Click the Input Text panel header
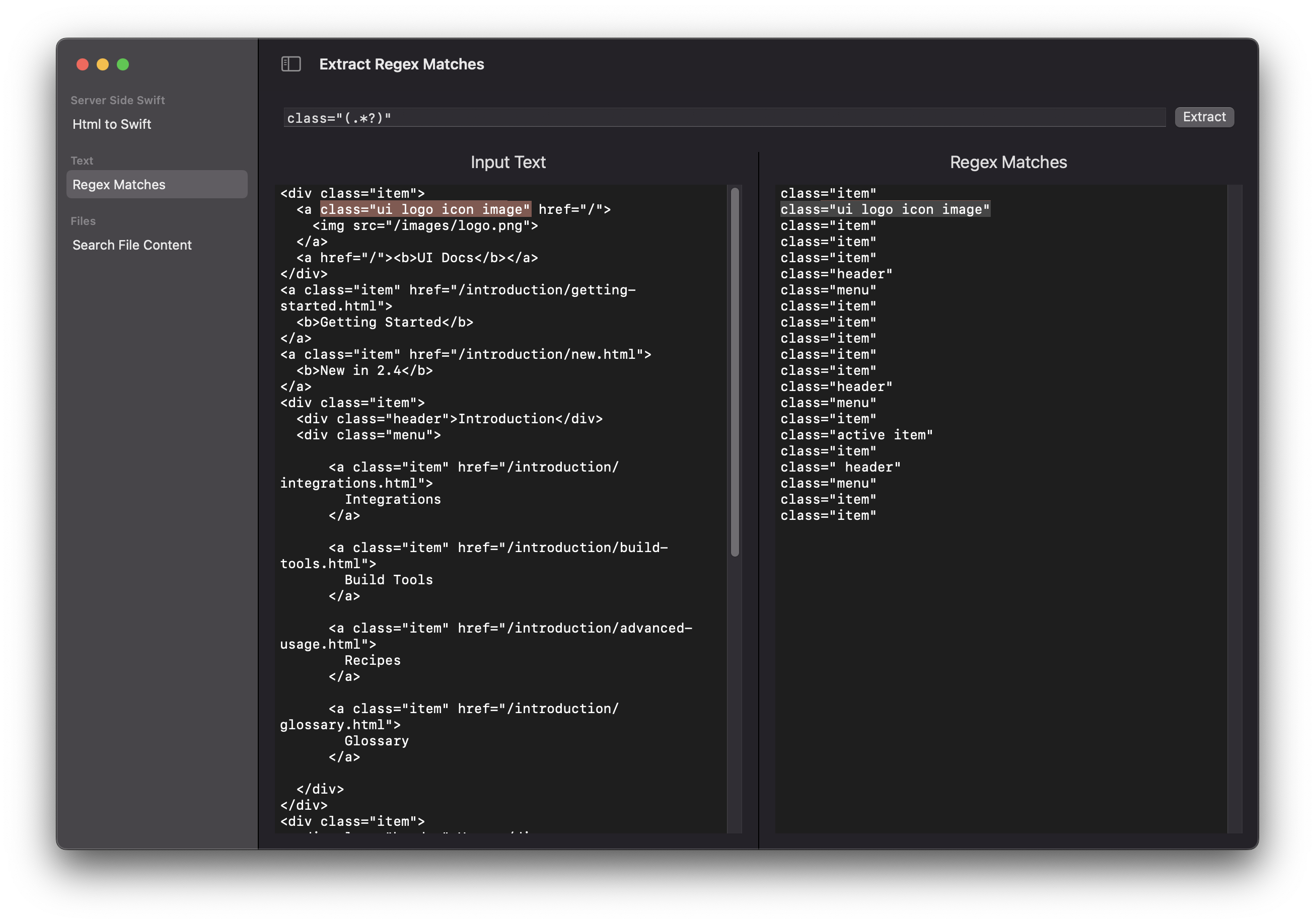1315x924 pixels. [x=507, y=162]
